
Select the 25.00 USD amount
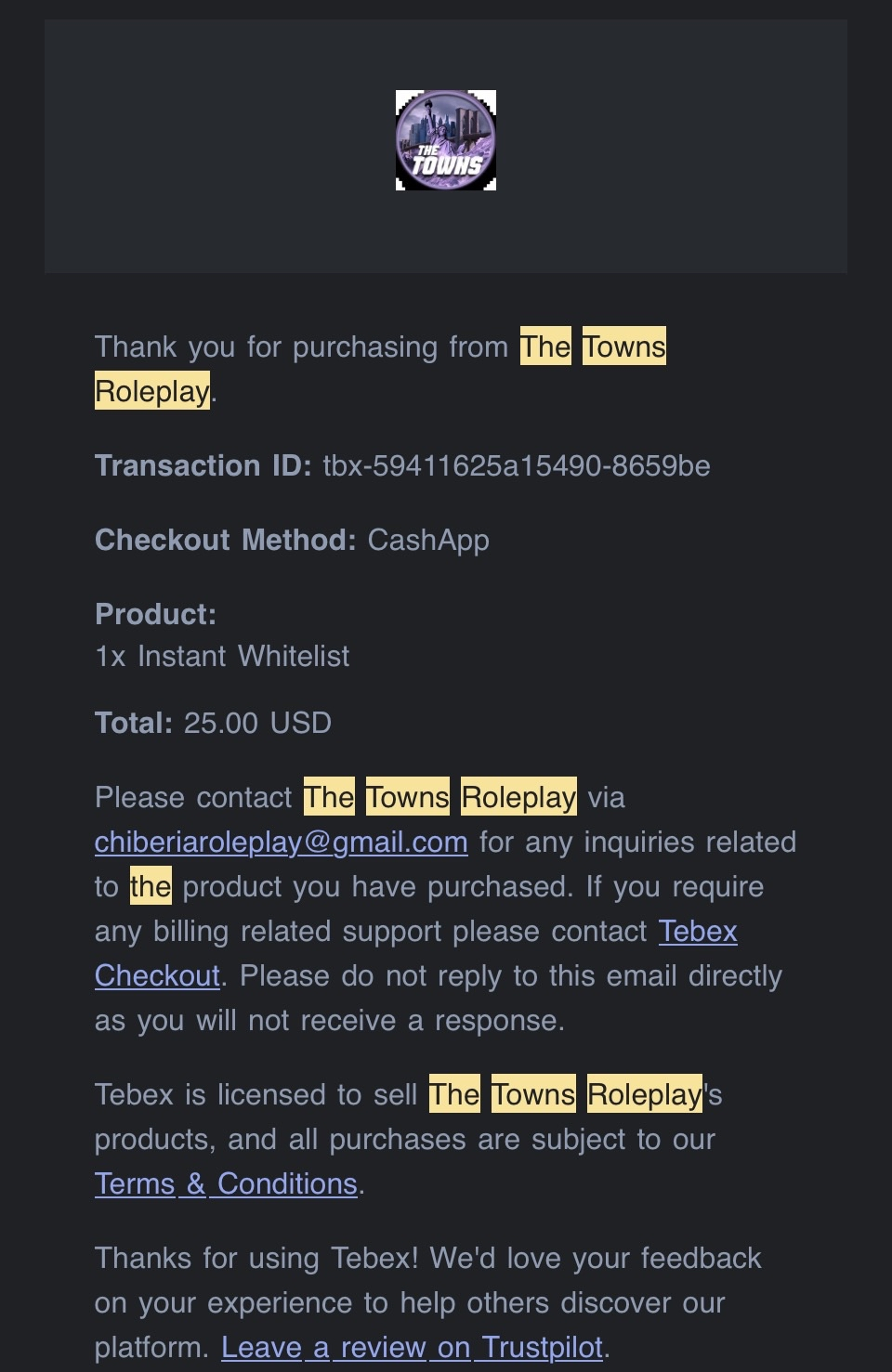[257, 723]
